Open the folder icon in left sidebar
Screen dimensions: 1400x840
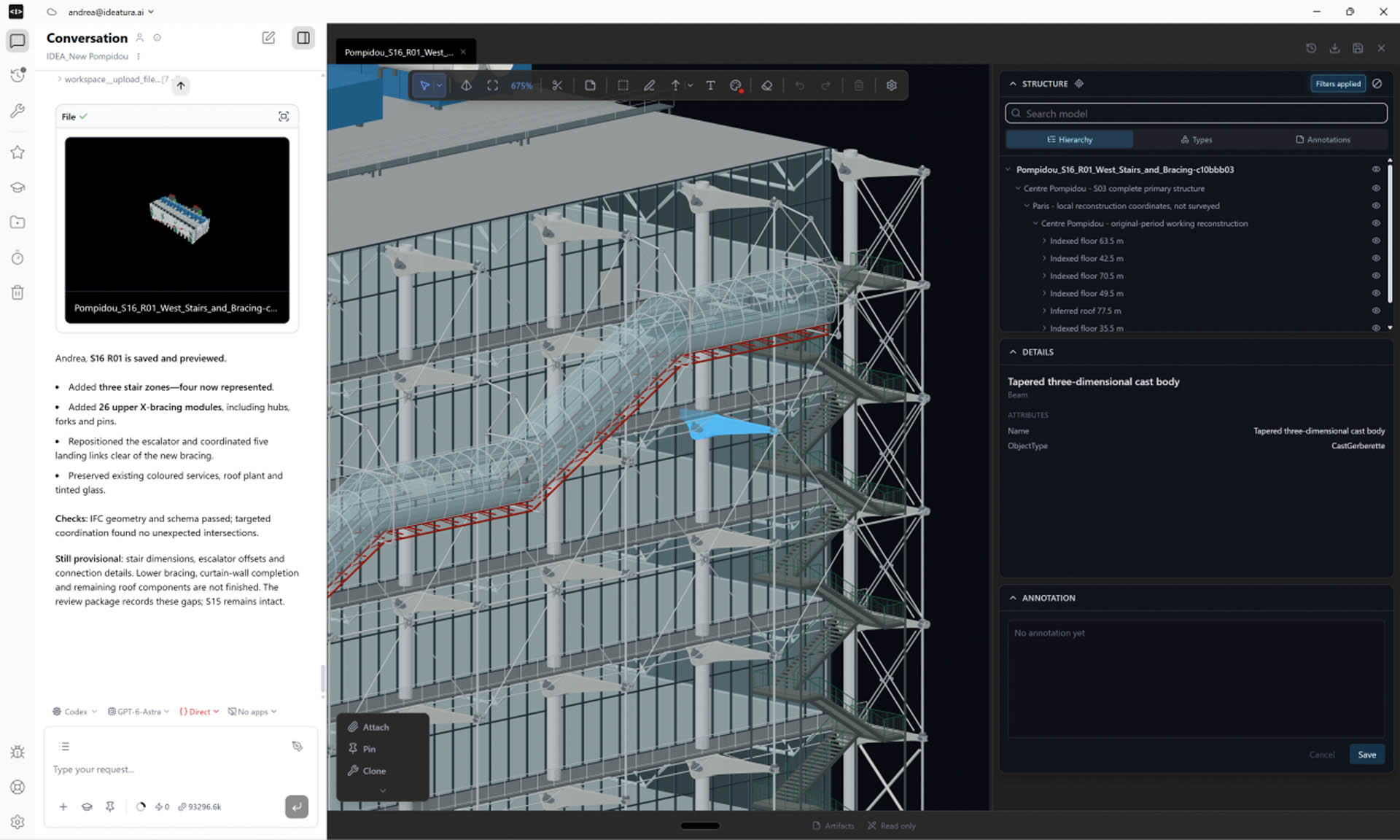pos(17,222)
